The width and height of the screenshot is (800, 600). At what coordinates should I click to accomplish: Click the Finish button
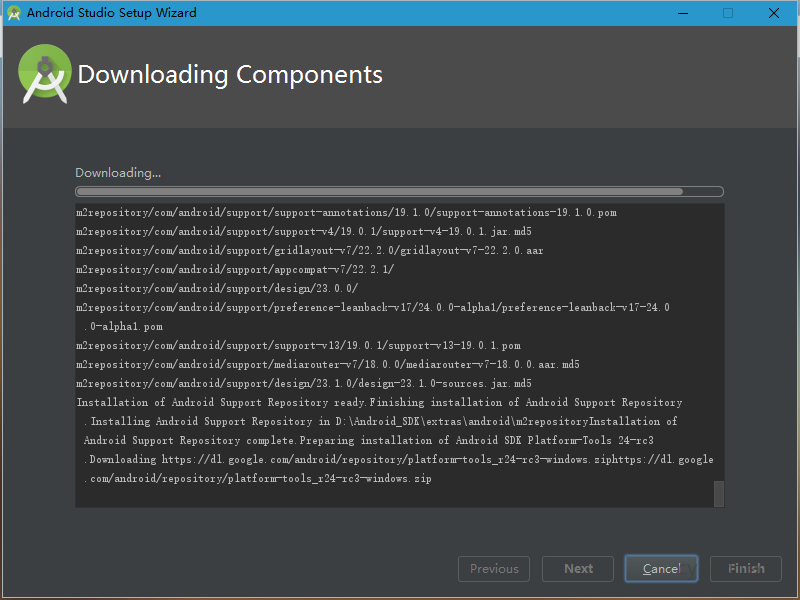(x=746, y=569)
